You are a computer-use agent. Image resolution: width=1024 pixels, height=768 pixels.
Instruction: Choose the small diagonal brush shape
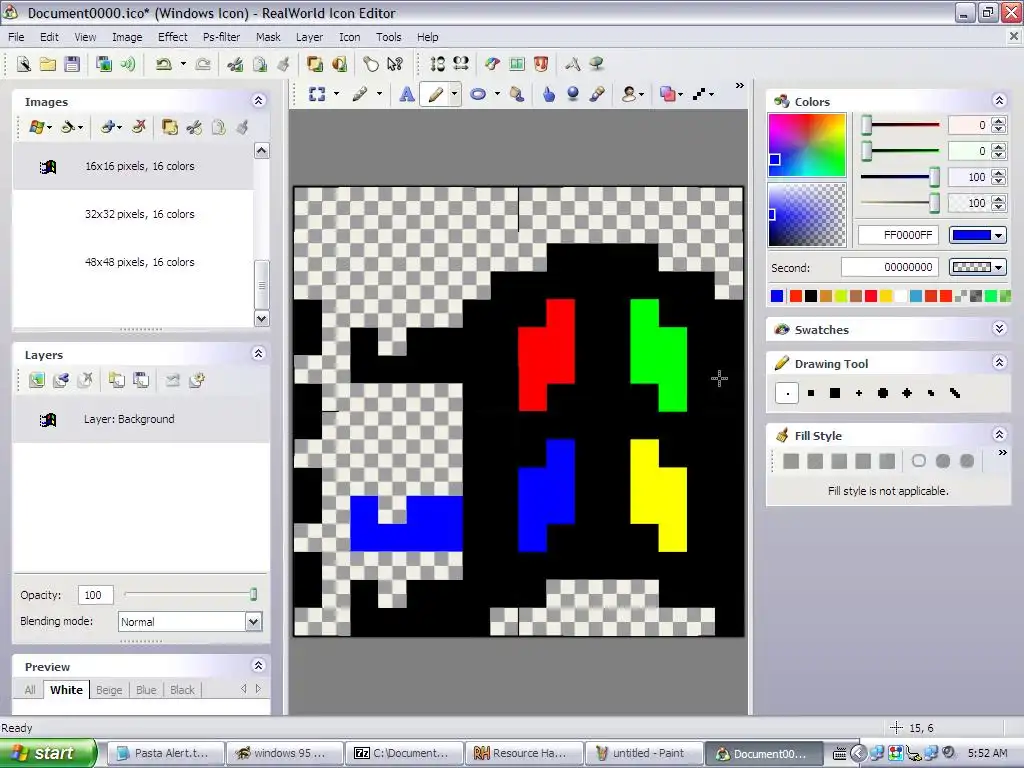click(931, 393)
